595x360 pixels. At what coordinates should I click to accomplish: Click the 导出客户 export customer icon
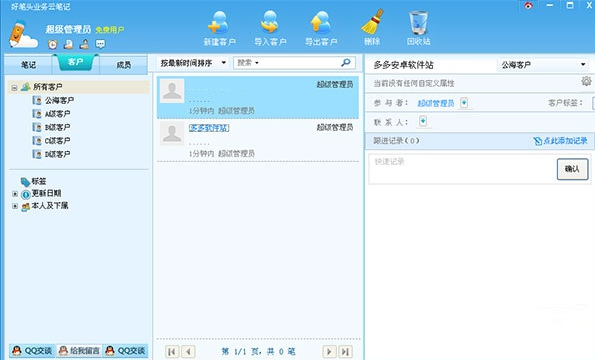(321, 23)
